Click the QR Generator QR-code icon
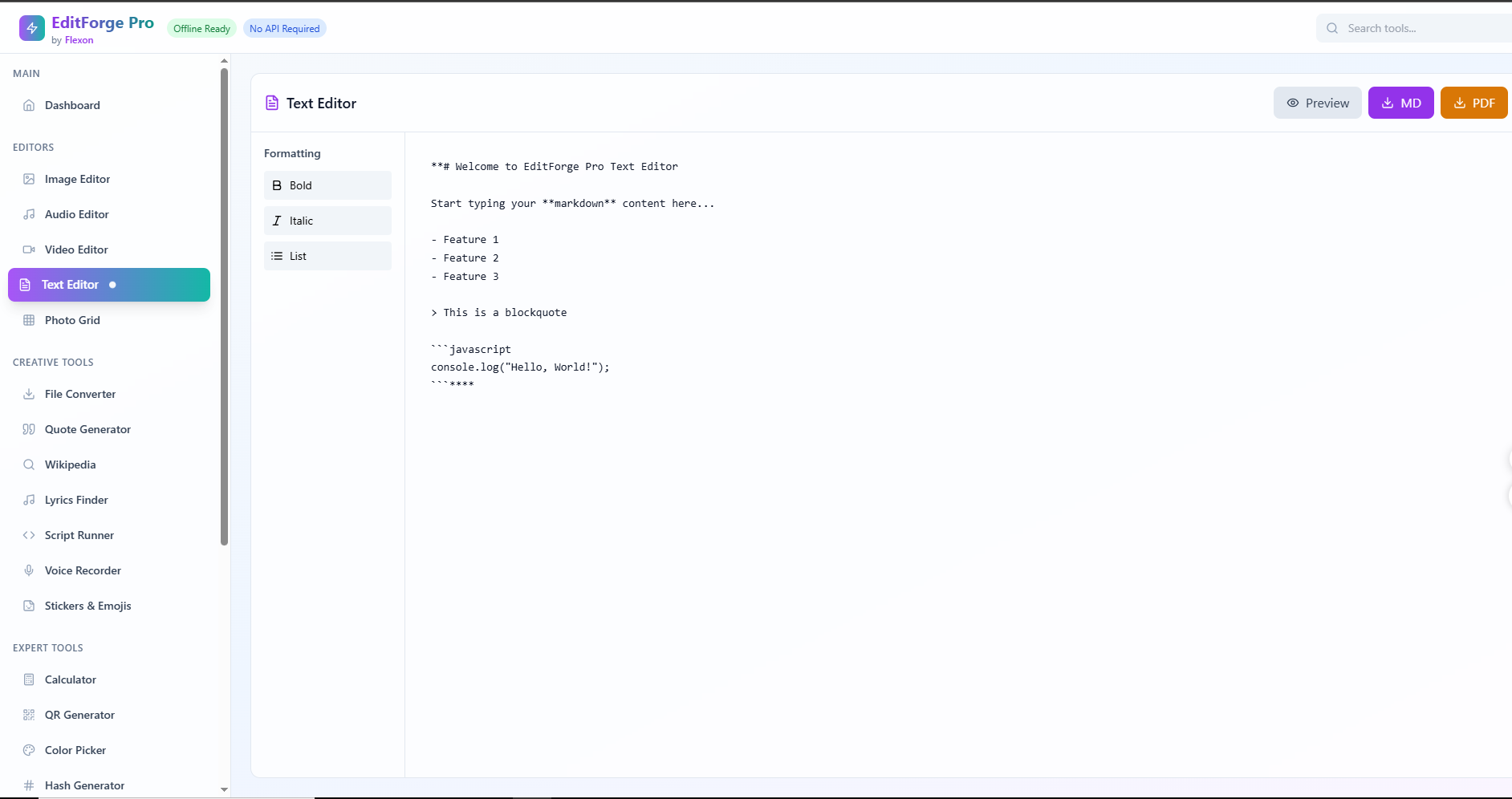Viewport: 1512px width, 799px height. [x=29, y=715]
